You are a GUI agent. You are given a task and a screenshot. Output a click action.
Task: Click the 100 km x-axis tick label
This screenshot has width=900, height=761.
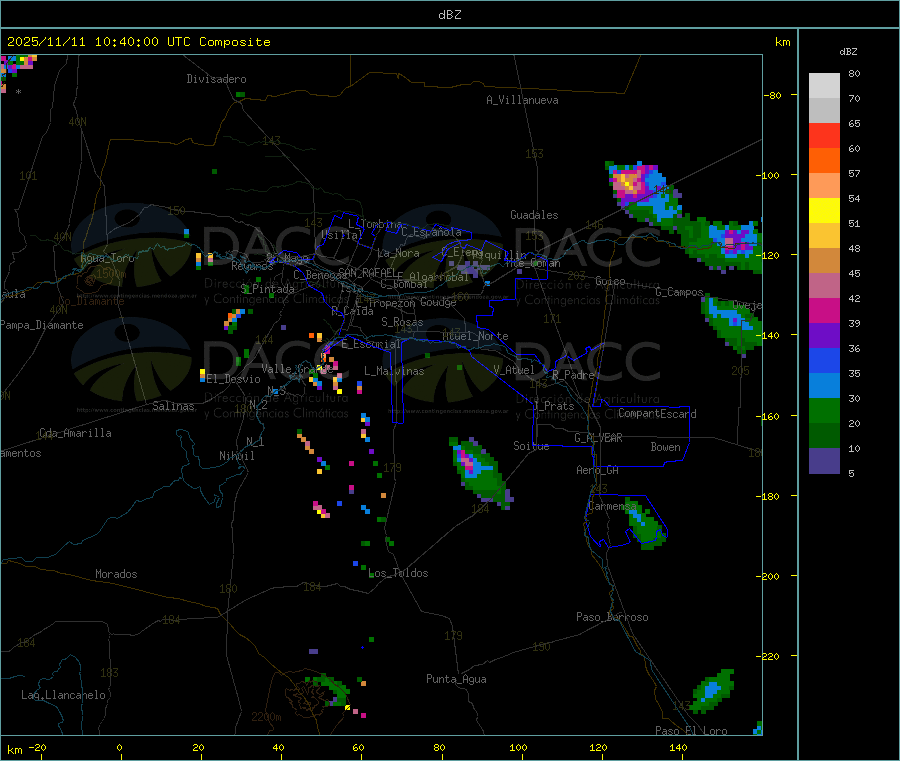point(518,747)
